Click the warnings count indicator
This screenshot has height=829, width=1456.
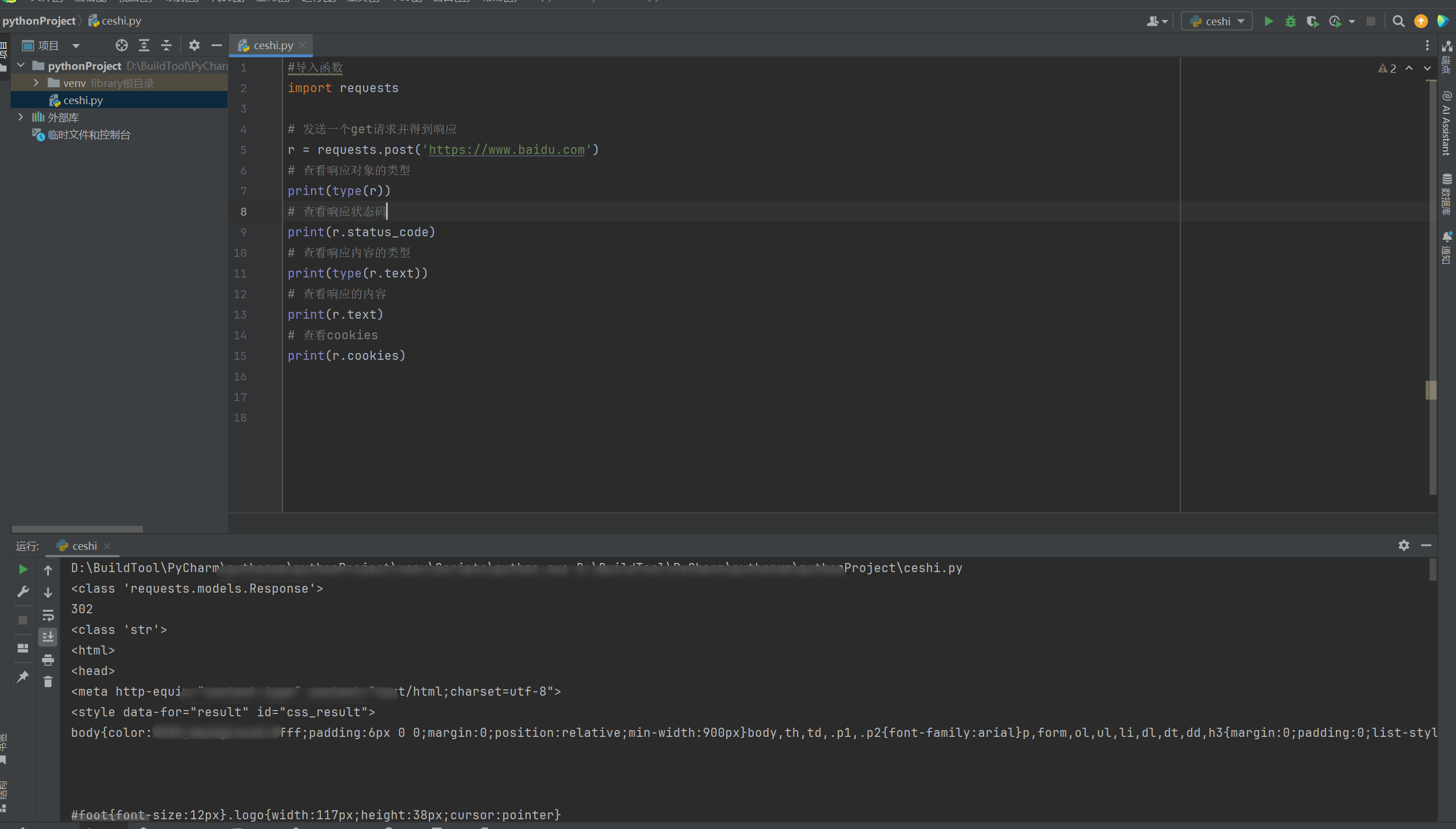pyautogui.click(x=1387, y=68)
